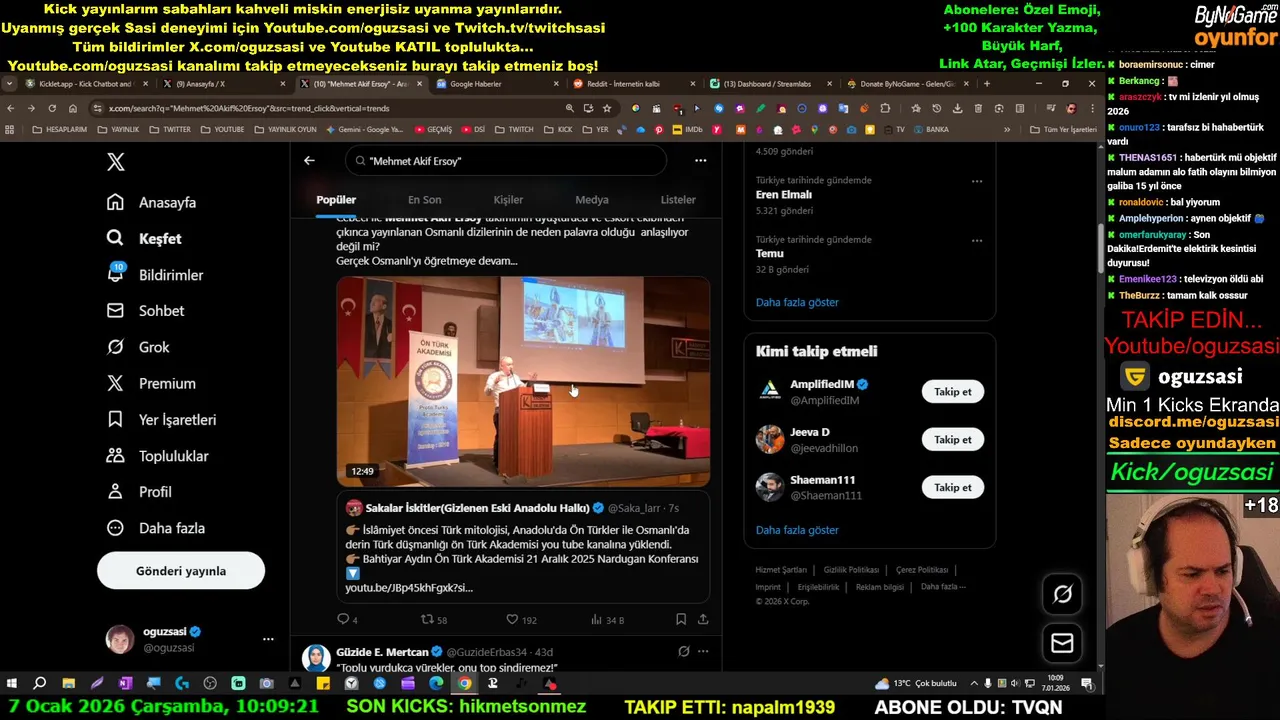
Task: Switch to Medya tab
Action: tap(592, 199)
